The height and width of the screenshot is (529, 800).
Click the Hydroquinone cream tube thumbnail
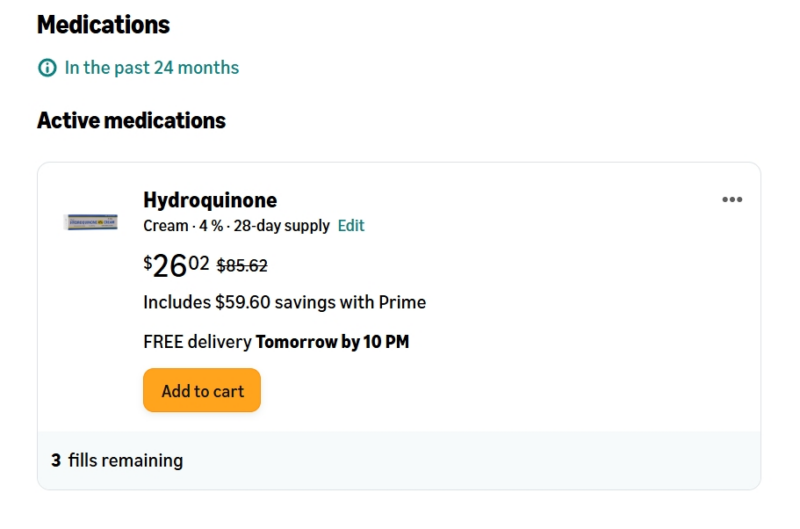pyautogui.click(x=91, y=222)
